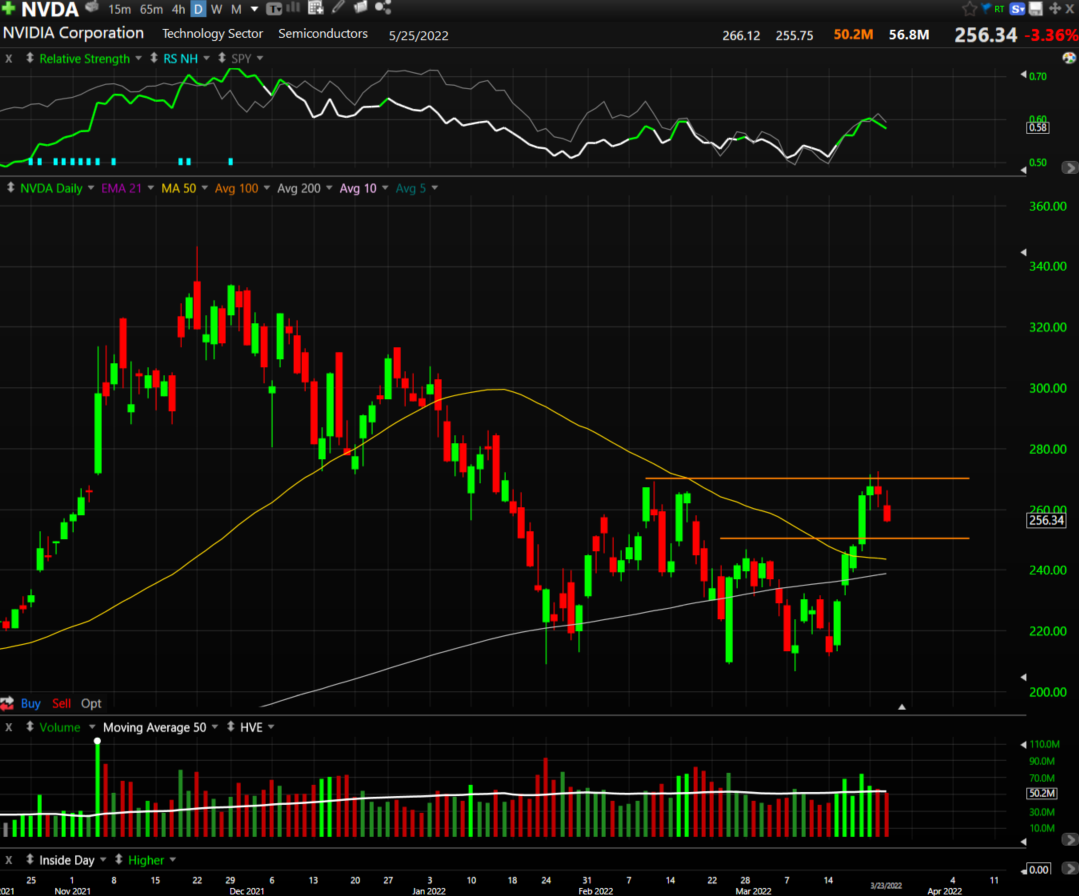
Task: Click the Buy/Sell swap arrows icon
Action: click(x=8, y=703)
